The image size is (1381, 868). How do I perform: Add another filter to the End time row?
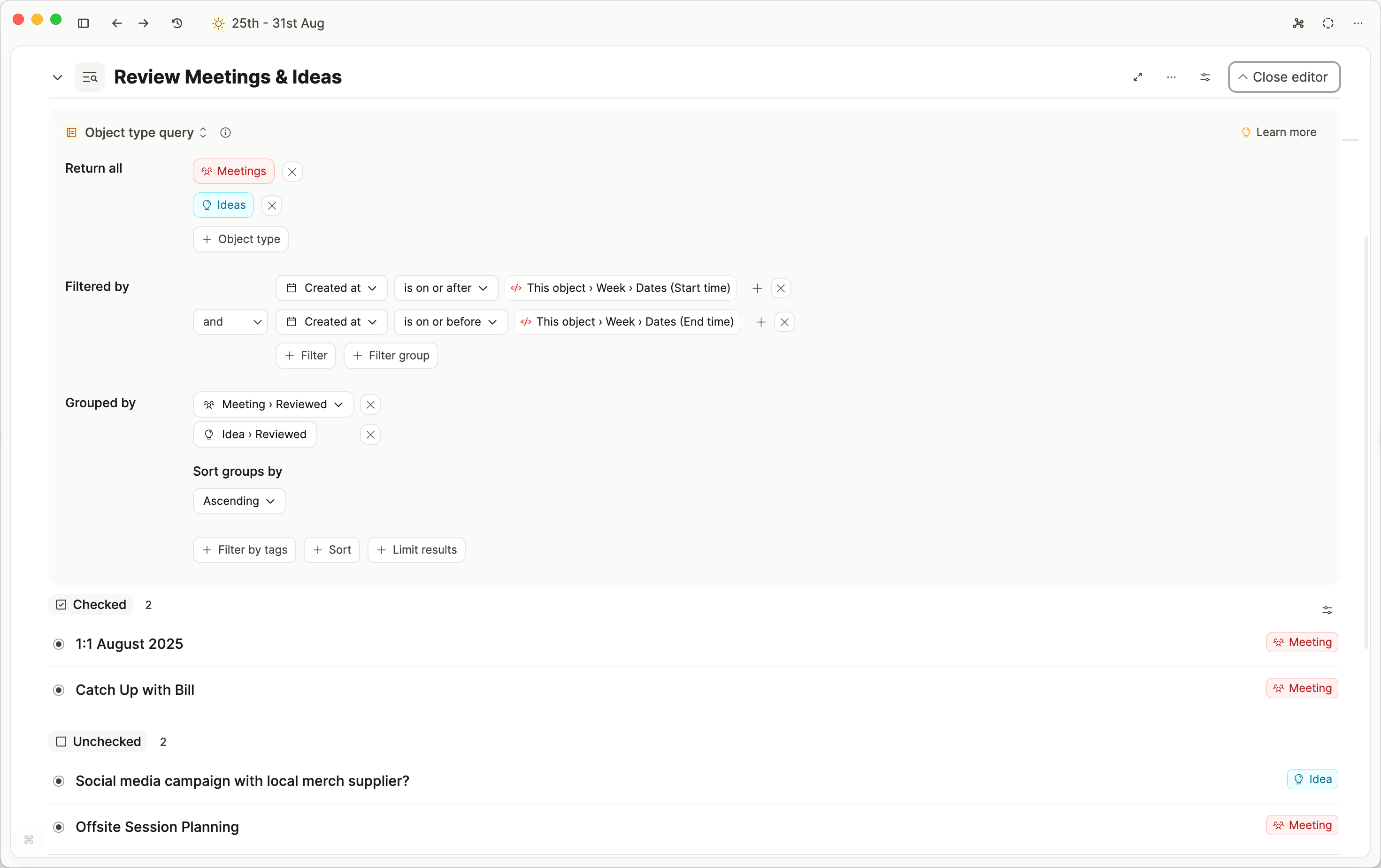pos(760,322)
